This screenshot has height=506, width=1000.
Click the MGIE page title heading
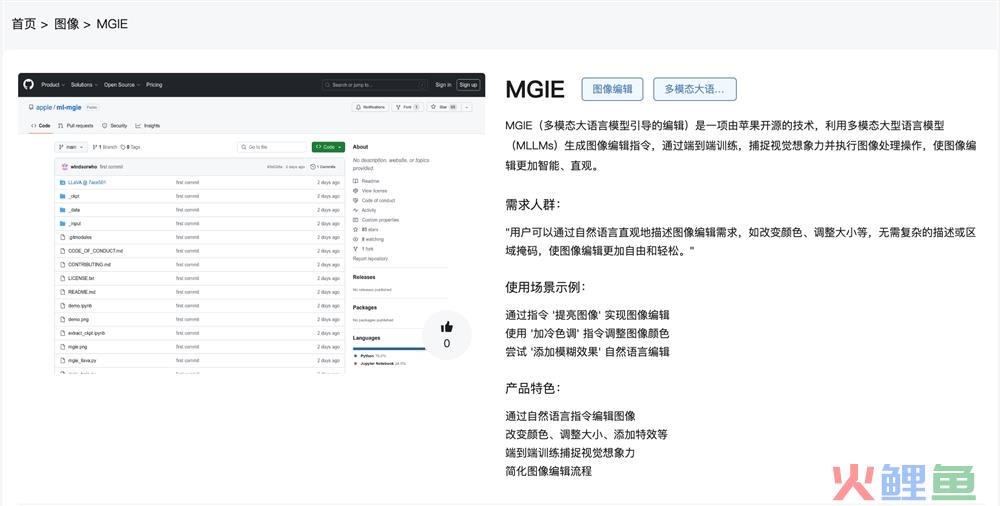coord(534,89)
